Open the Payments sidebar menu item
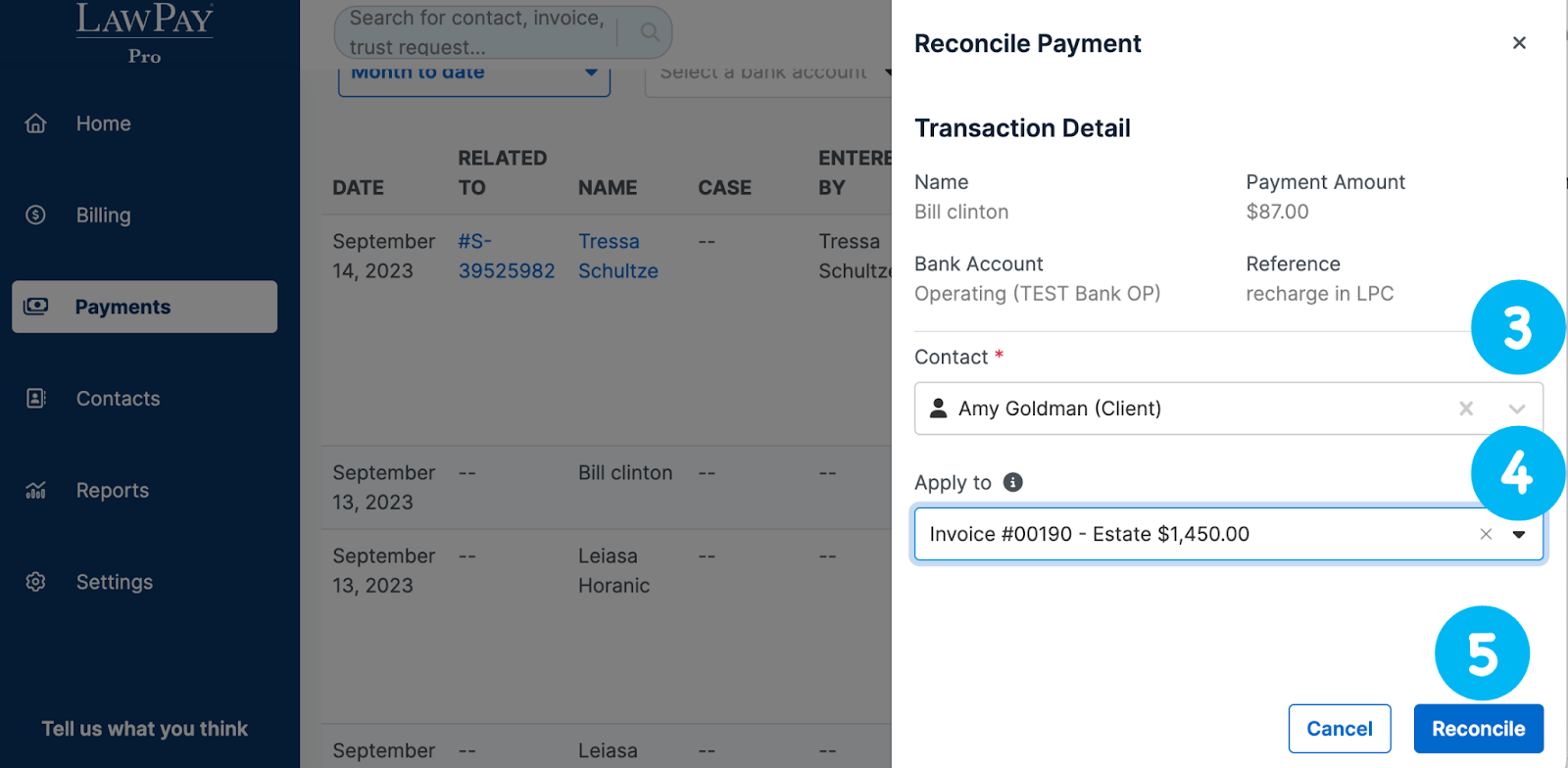Screen dimensions: 1568x768 (x=144, y=307)
